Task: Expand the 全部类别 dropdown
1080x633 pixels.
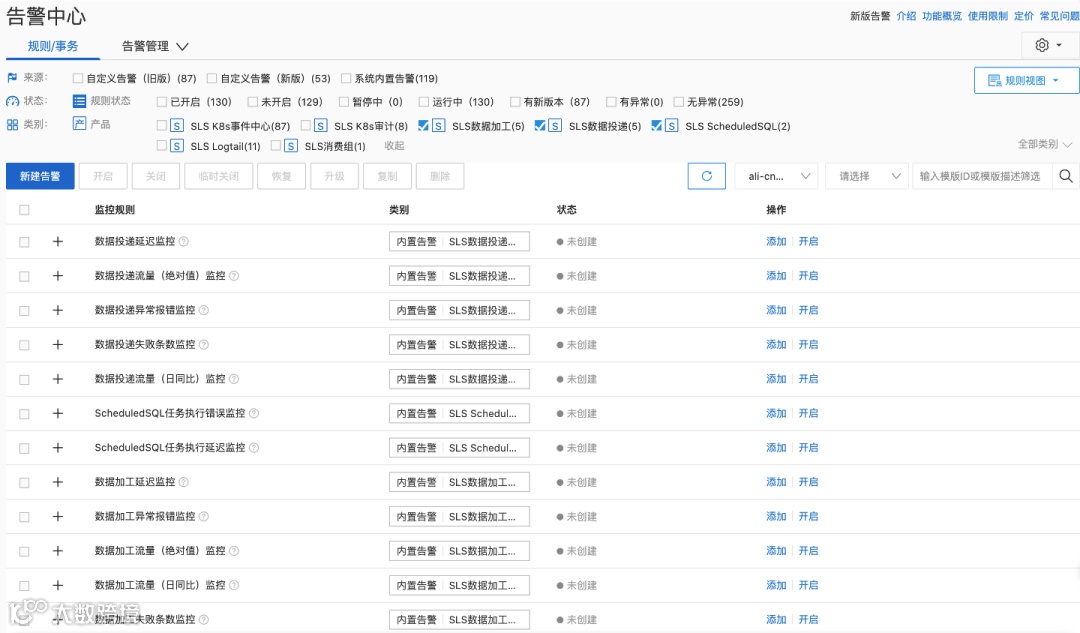Action: coord(1045,145)
